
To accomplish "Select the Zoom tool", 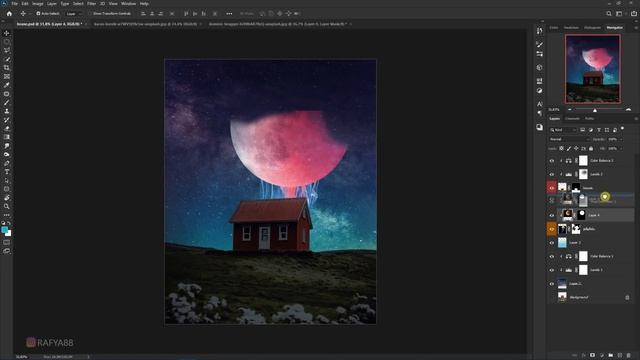I will (x=7, y=207).
